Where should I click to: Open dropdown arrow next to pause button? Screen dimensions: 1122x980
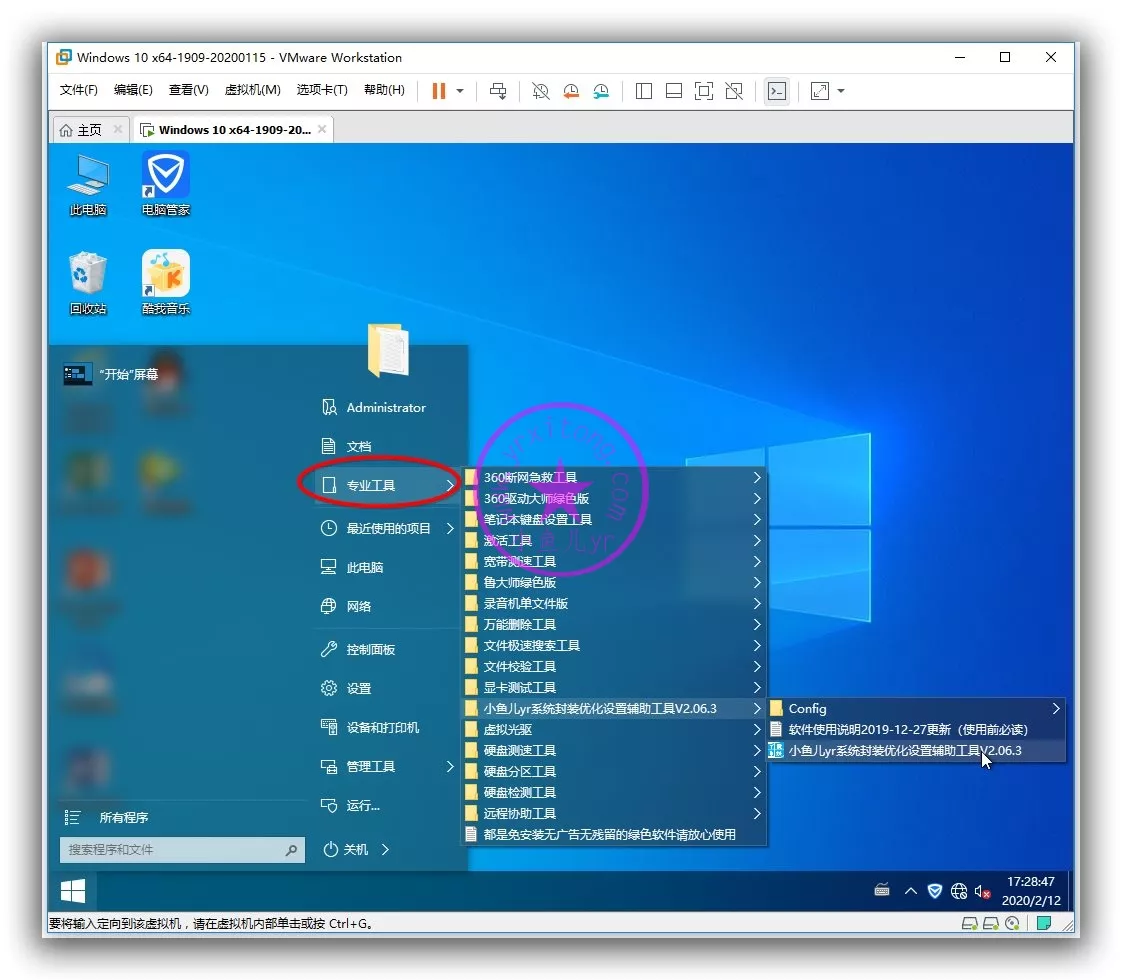click(460, 91)
